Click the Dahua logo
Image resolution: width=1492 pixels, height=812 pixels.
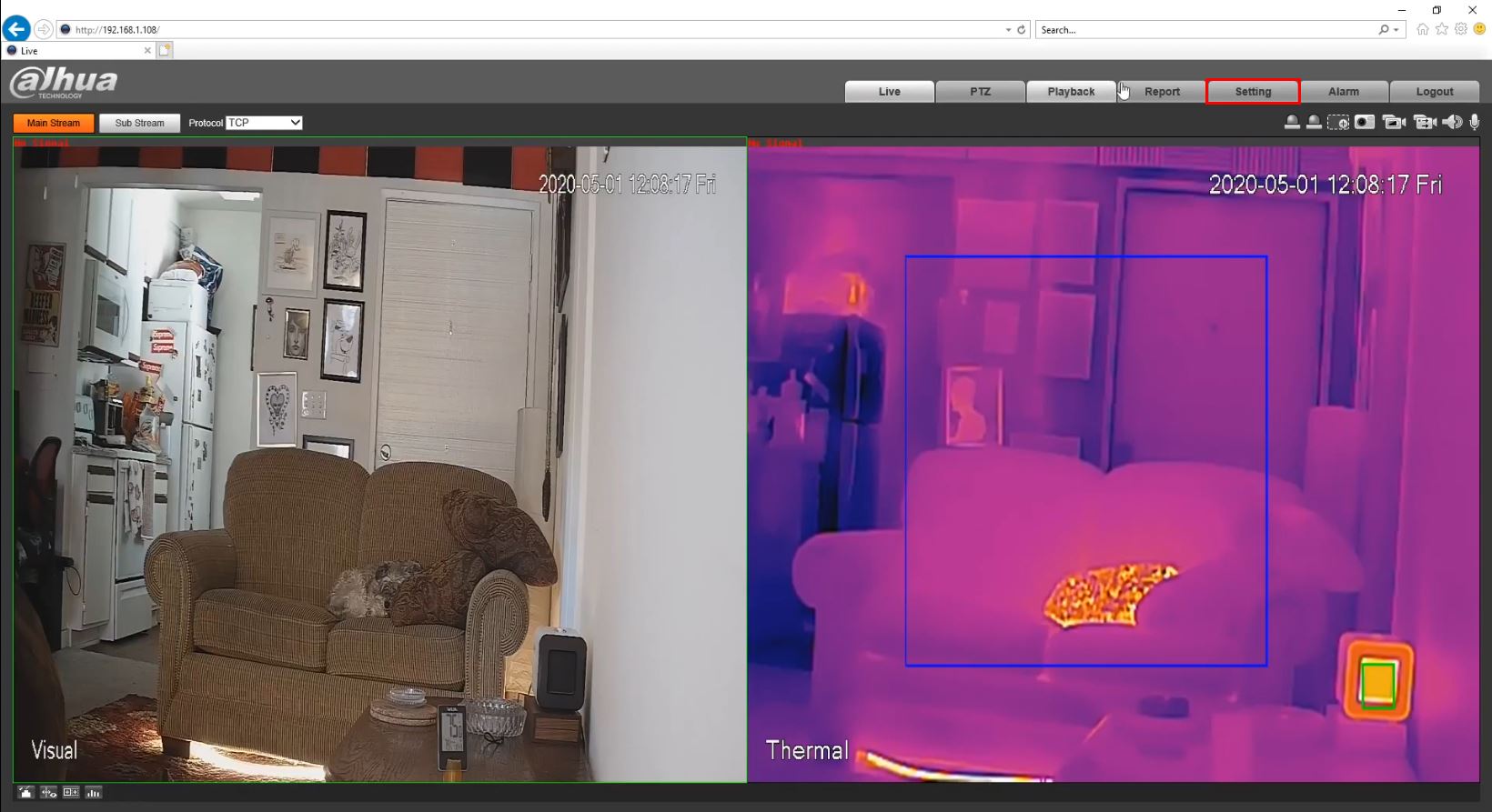point(64,83)
